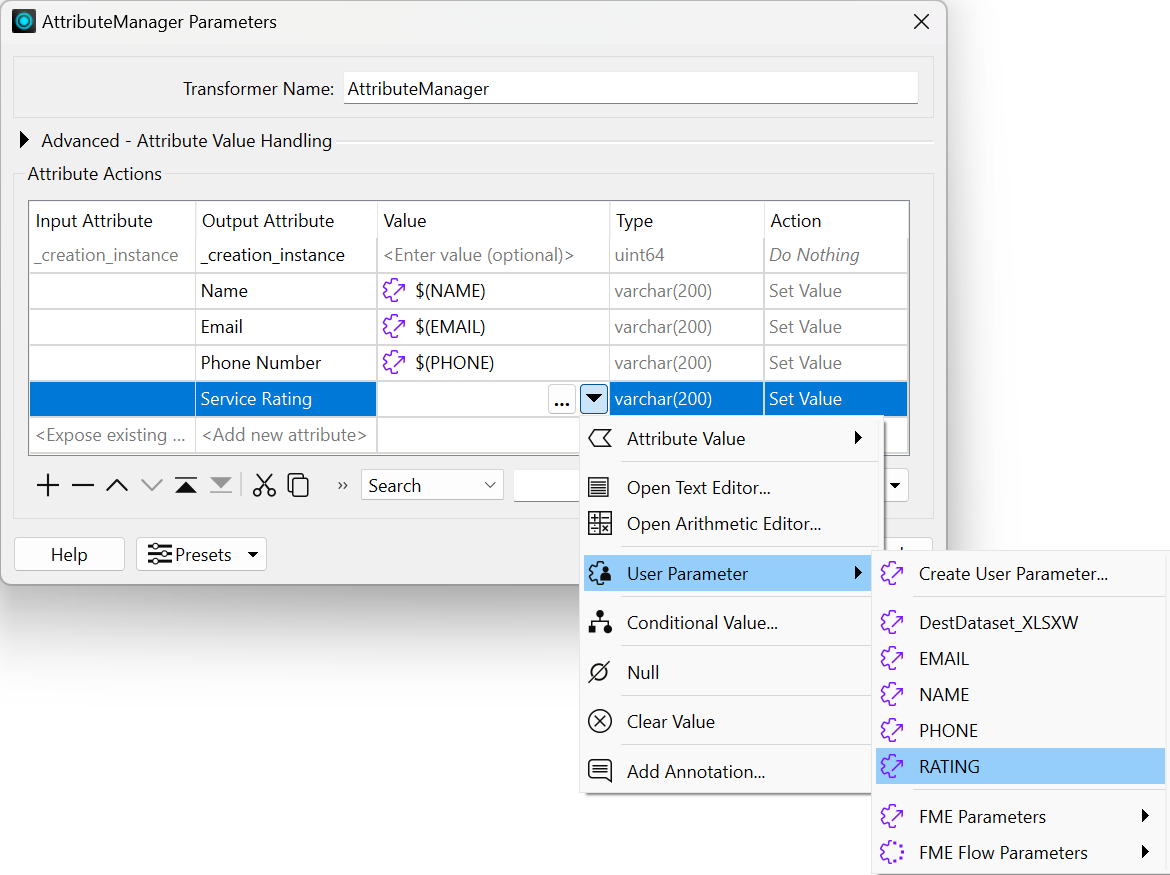Click the AttributeManager app icon in title bar
This screenshot has height=875, width=1170.
coord(24,22)
